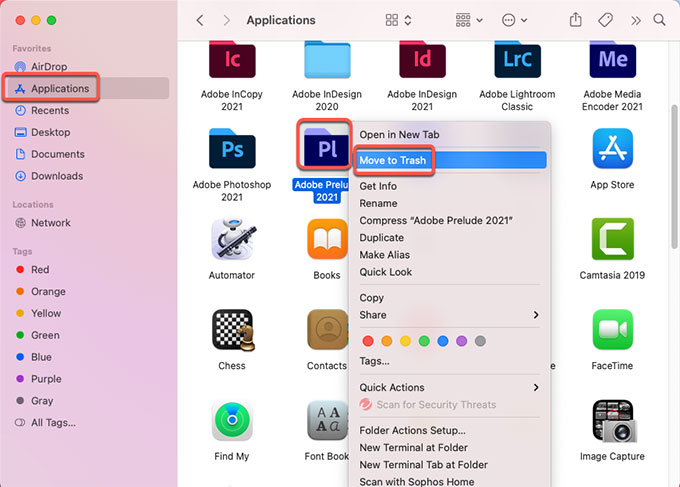Click the Edit Tags toolbar icon
This screenshot has height=487, width=680.
[605, 20]
